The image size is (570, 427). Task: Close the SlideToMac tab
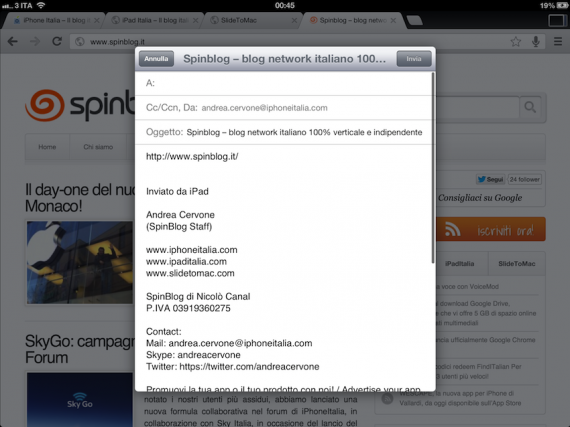coord(294,21)
